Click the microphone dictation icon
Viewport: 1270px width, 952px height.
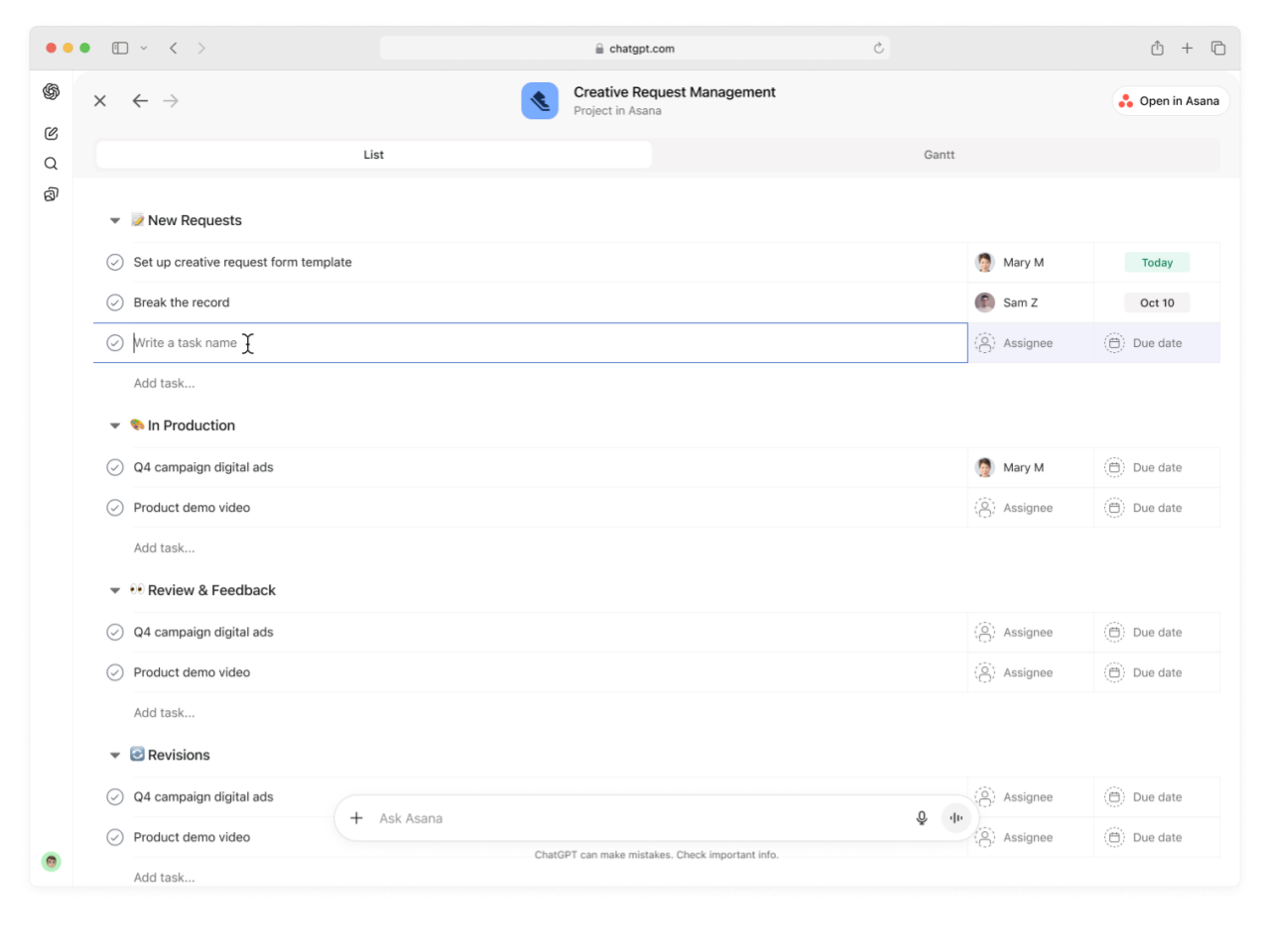click(x=922, y=818)
